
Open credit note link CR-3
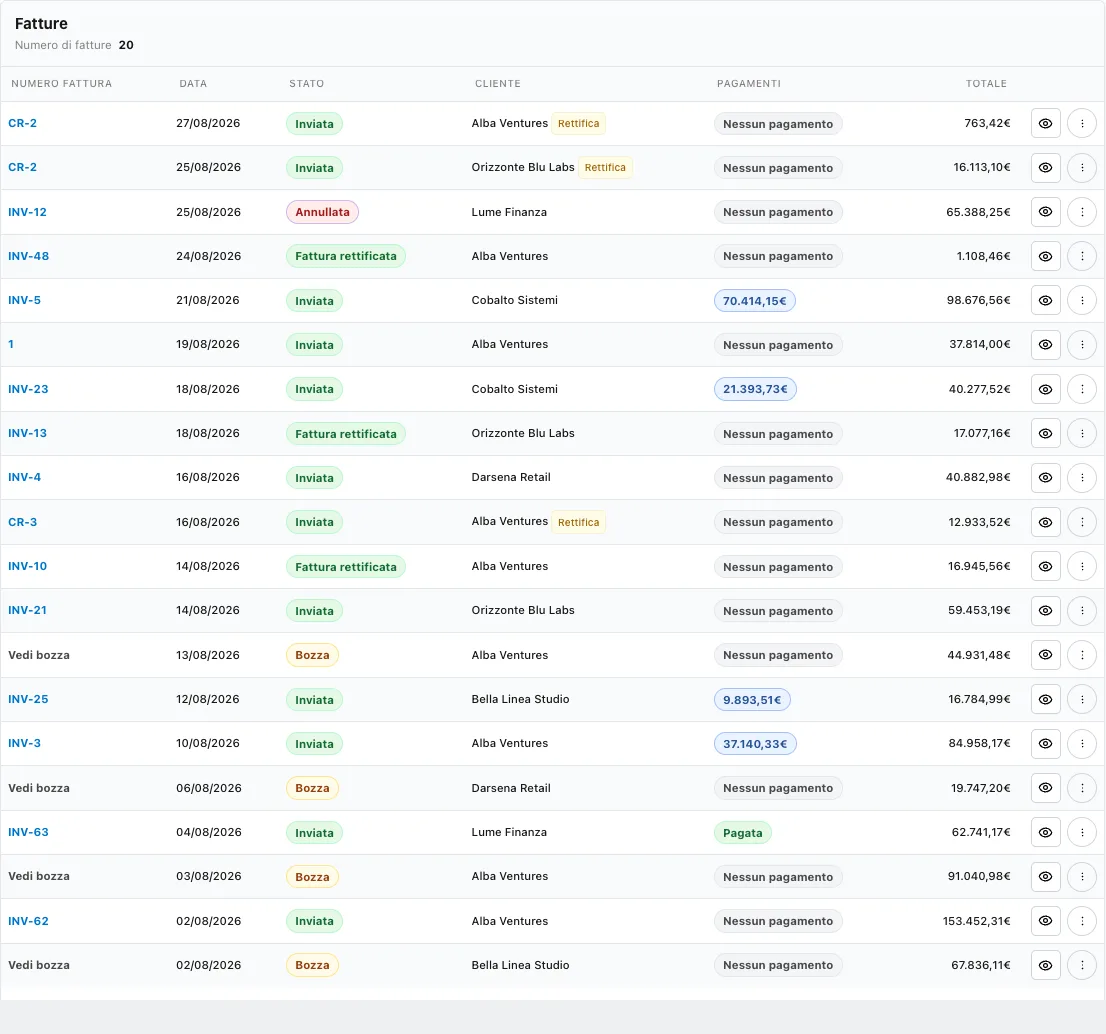pos(23,522)
